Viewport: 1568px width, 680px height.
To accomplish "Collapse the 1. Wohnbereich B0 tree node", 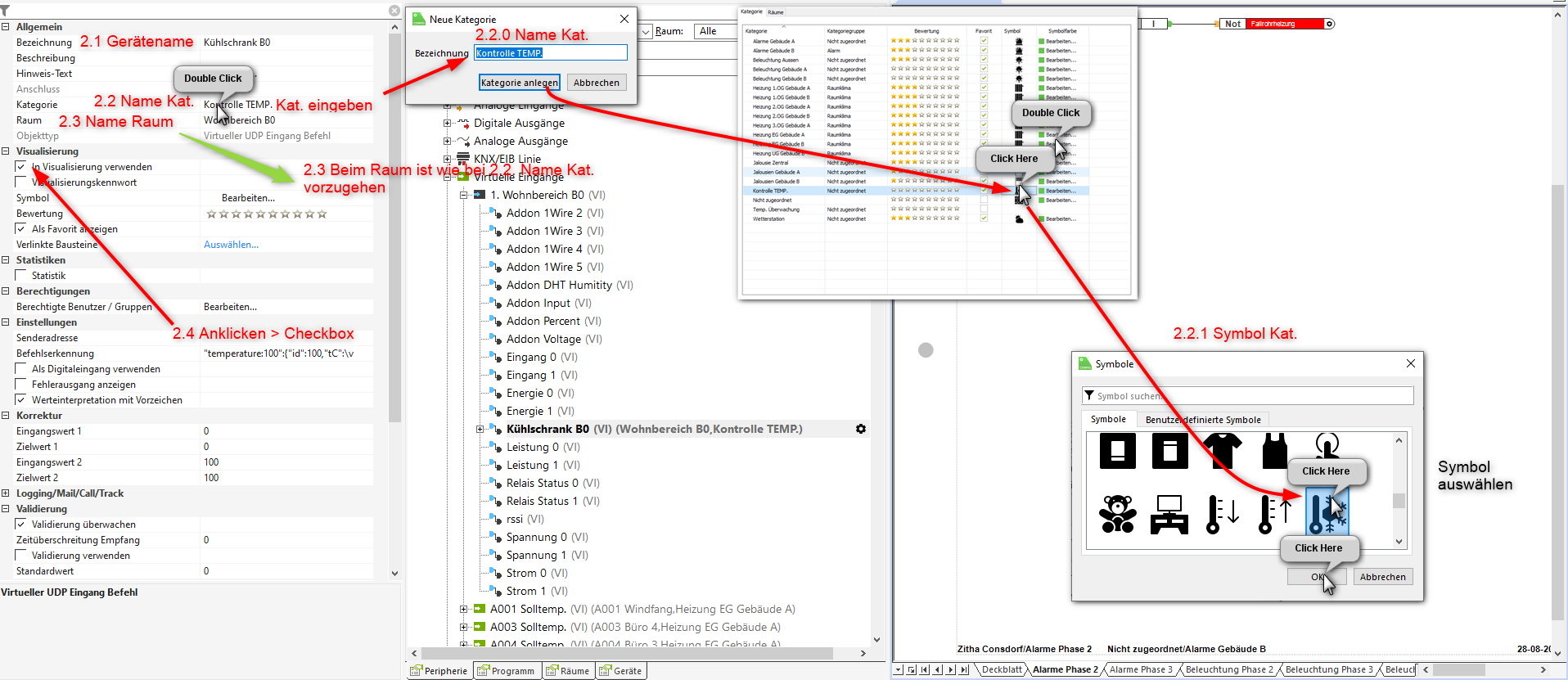I will [463, 196].
